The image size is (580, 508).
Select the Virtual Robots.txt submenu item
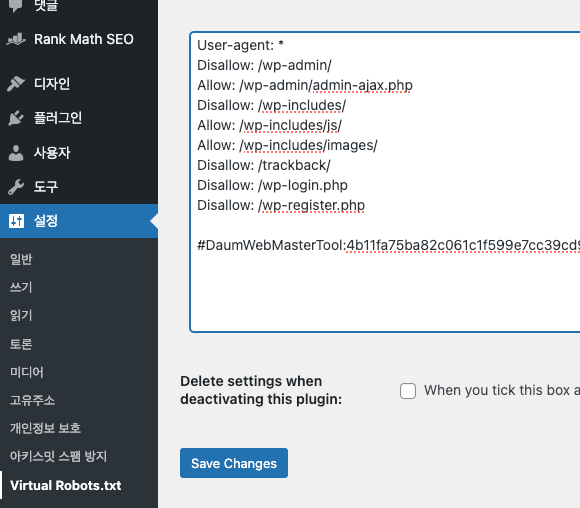(x=65, y=485)
